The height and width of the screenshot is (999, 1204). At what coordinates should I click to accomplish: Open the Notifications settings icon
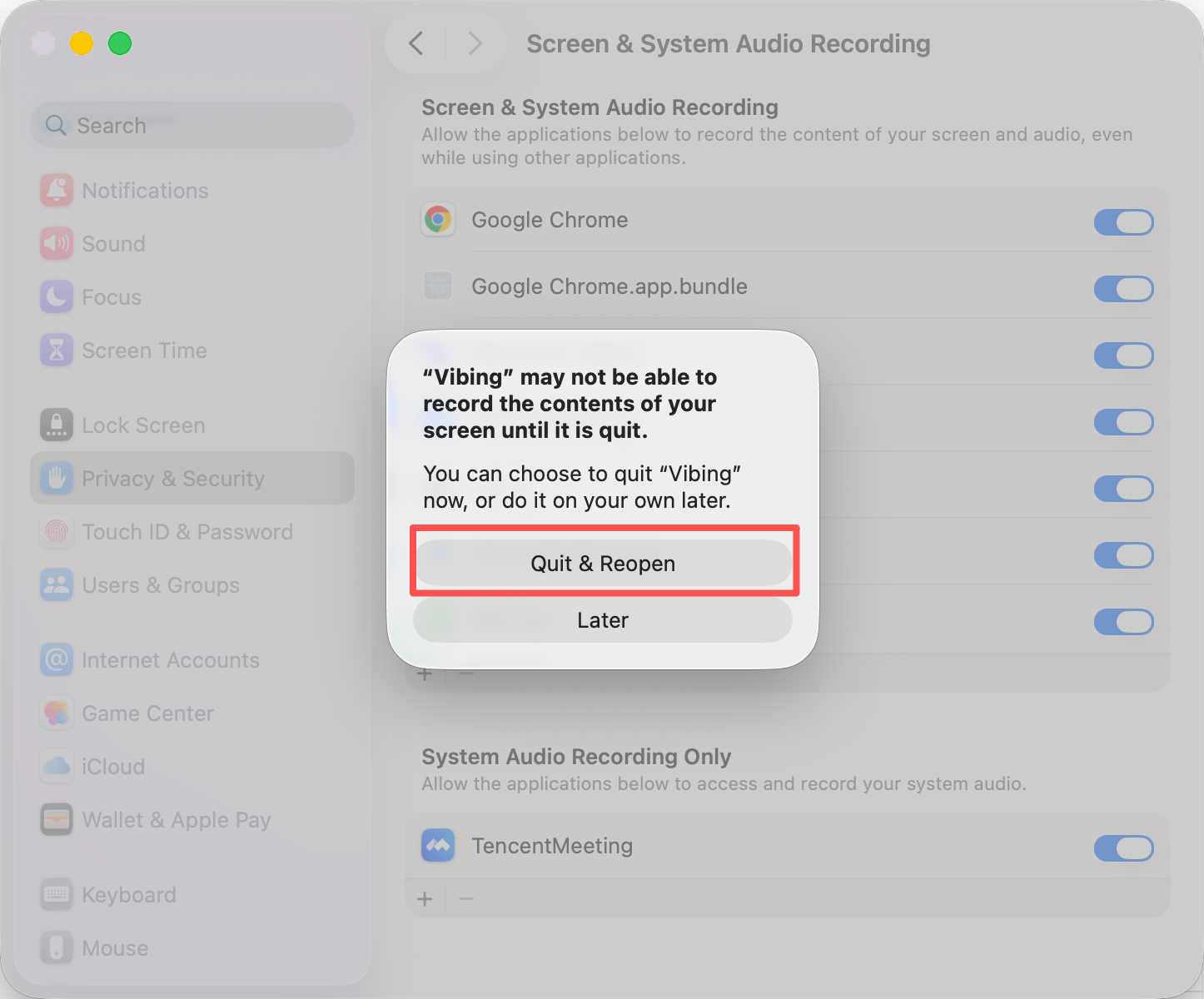coord(56,190)
